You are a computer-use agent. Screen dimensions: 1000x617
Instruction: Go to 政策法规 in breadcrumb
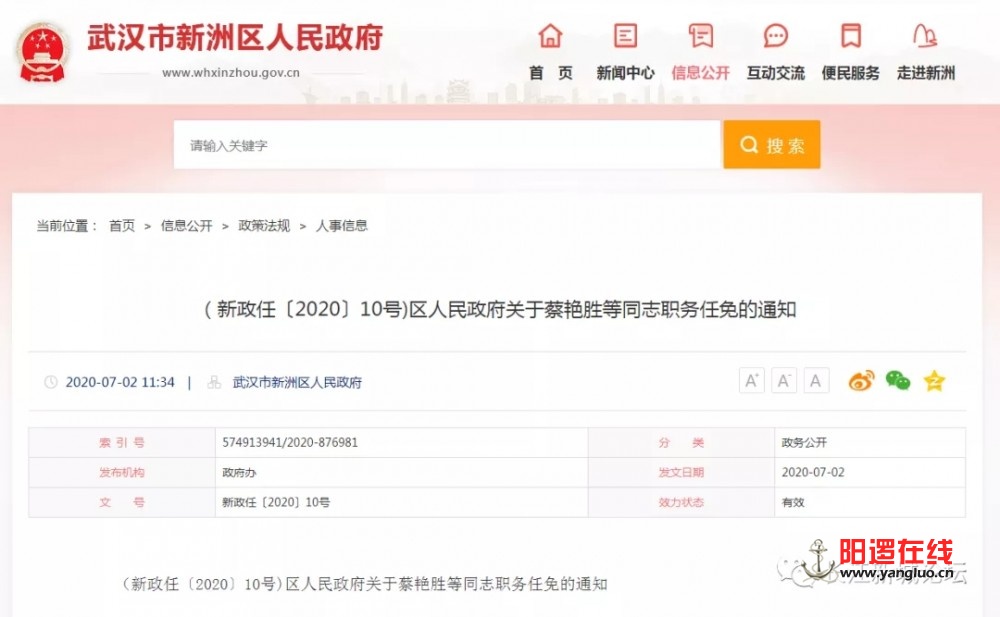264,225
